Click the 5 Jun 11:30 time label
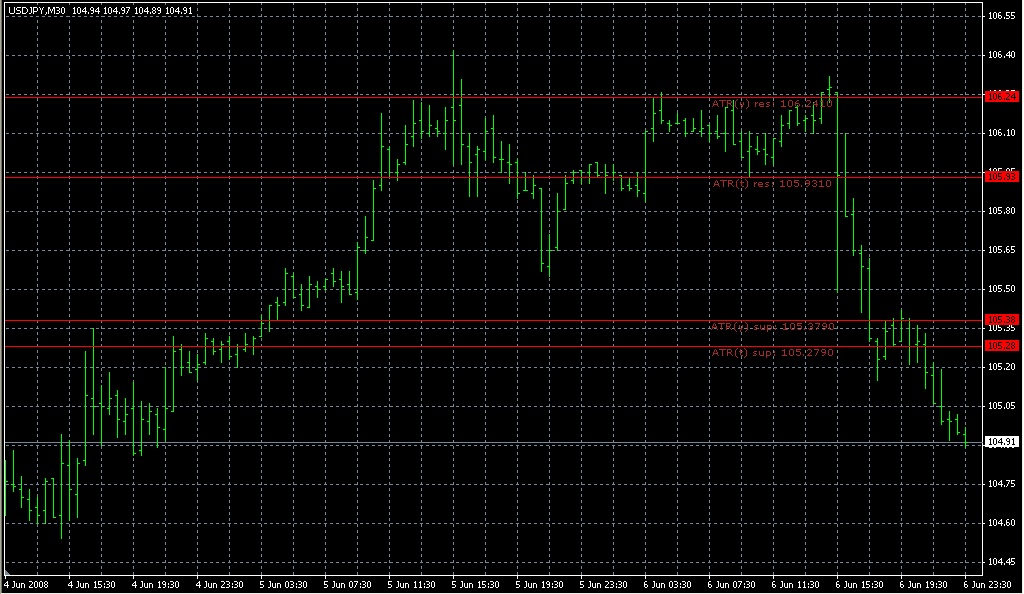Screen dimensions: 1024x594 click(x=412, y=584)
